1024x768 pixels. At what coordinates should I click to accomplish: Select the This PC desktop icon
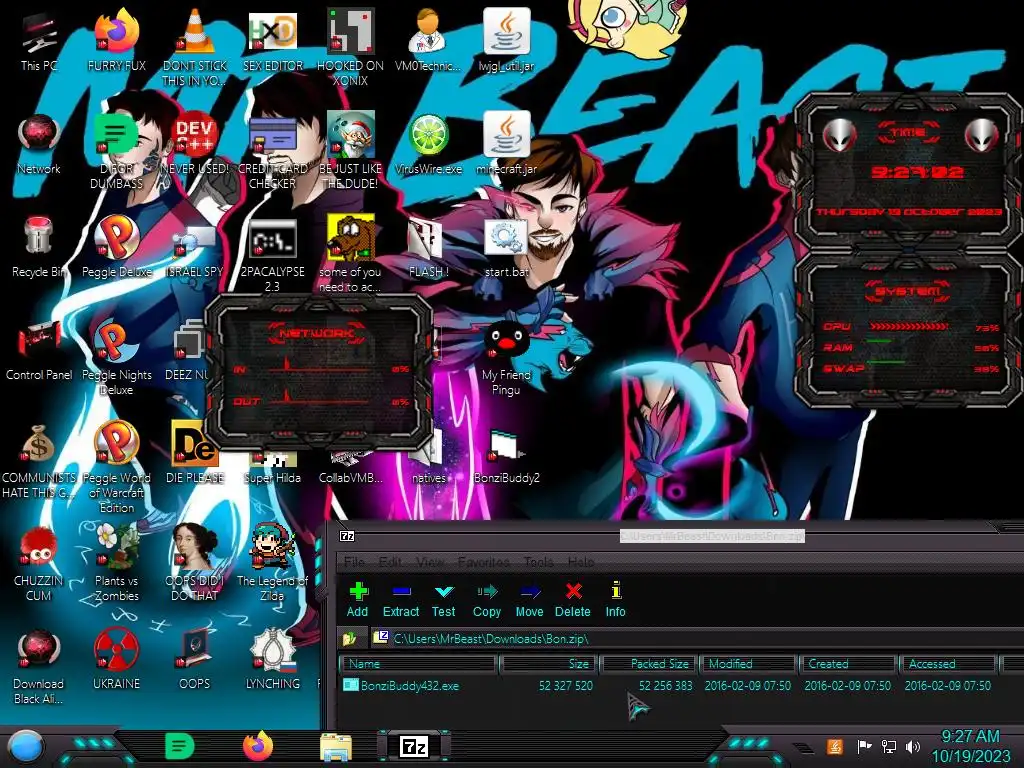pyautogui.click(x=39, y=40)
